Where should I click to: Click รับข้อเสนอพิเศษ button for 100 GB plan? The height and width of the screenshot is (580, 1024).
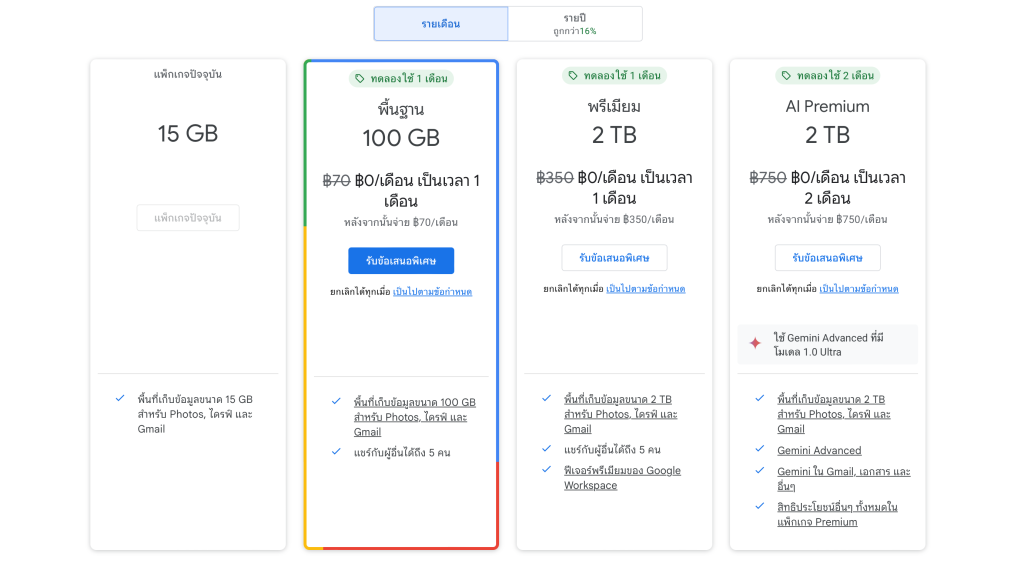[x=400, y=261]
